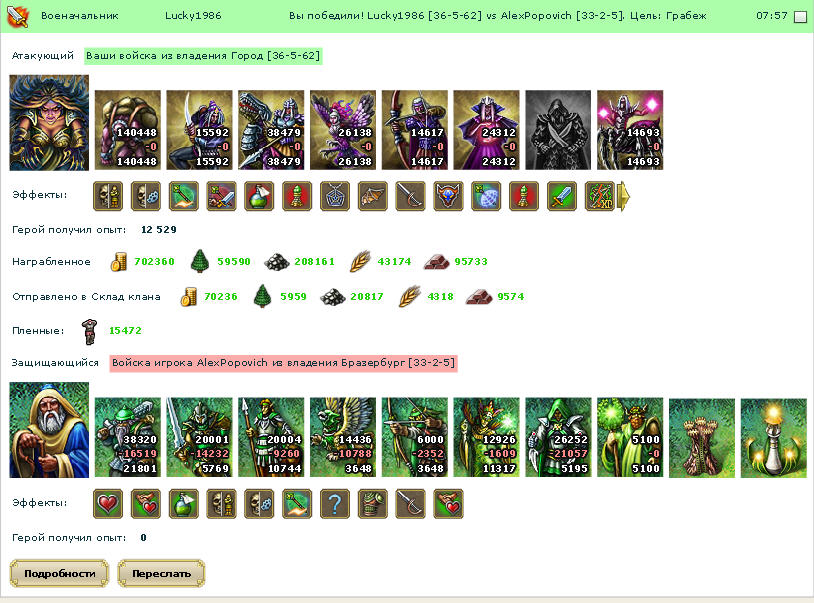This screenshot has width=814, height=603.
Task: Open the Подробности details button
Action: coord(59,573)
